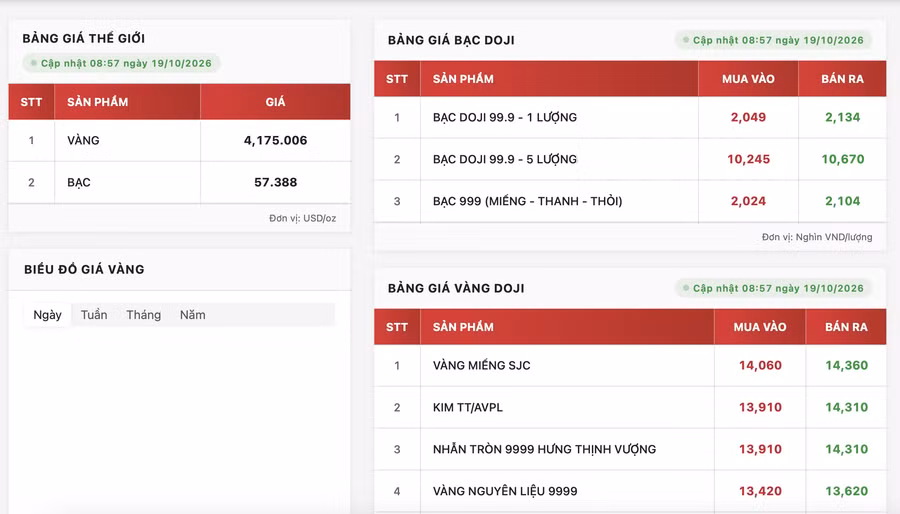This screenshot has height=514, width=900.
Task: Click world gold price 4,175.006
Action: (x=276, y=141)
